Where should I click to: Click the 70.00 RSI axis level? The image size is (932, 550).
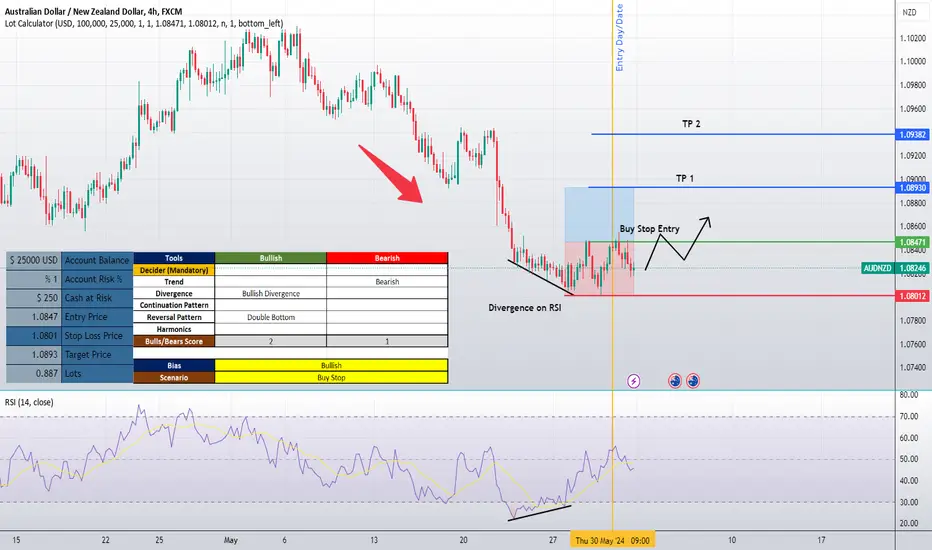tap(909, 416)
